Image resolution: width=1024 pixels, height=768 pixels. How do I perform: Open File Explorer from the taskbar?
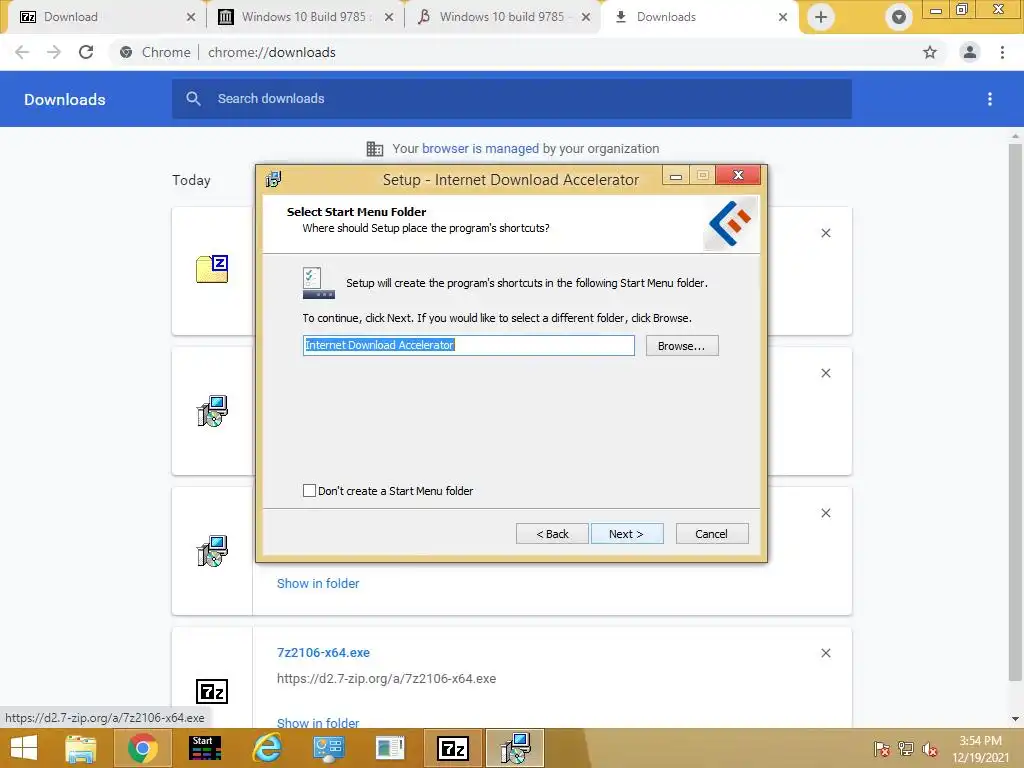point(80,748)
